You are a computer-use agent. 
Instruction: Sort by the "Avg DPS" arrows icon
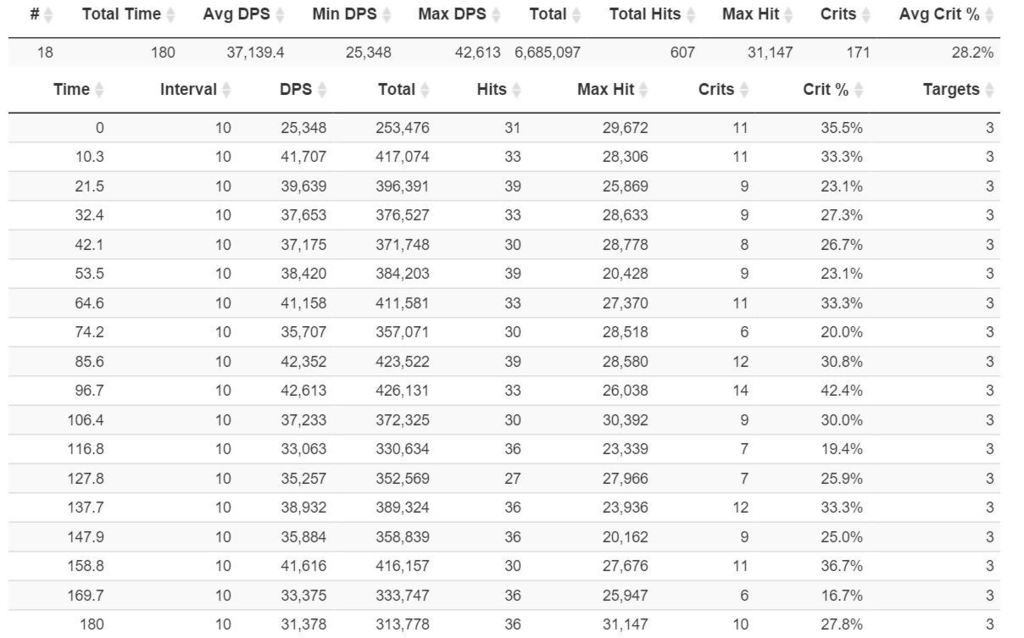click(279, 15)
